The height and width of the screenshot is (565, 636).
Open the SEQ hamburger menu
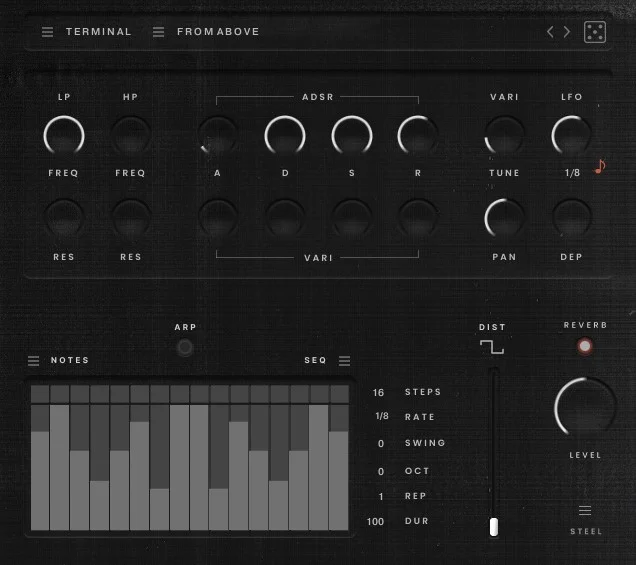[344, 361]
